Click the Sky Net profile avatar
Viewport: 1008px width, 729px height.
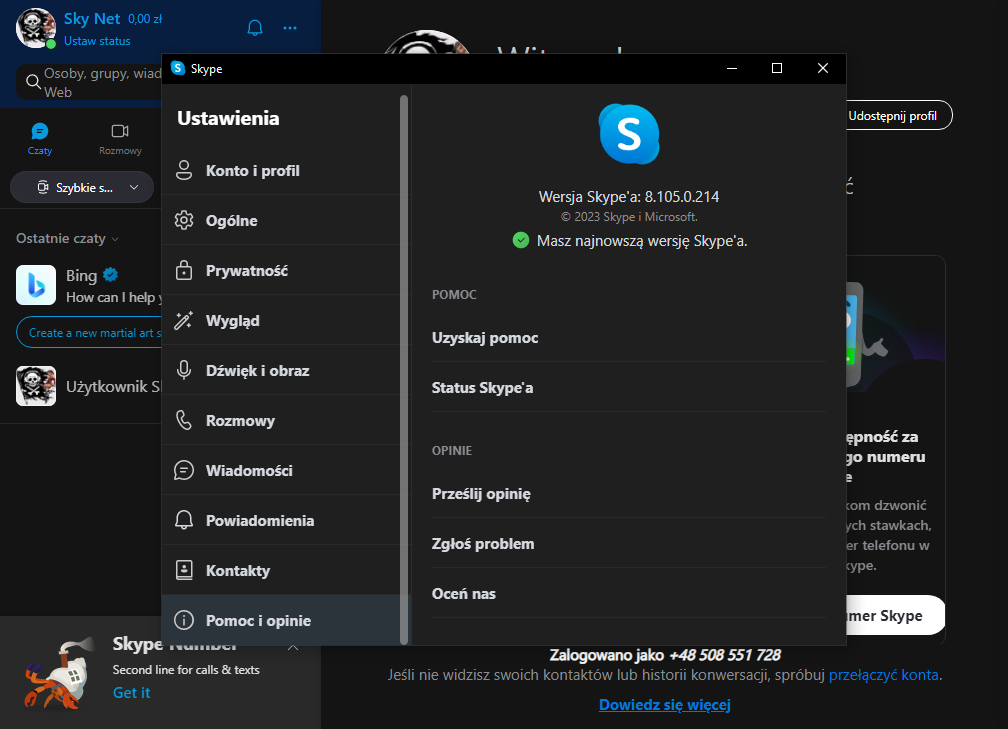click(x=36, y=28)
